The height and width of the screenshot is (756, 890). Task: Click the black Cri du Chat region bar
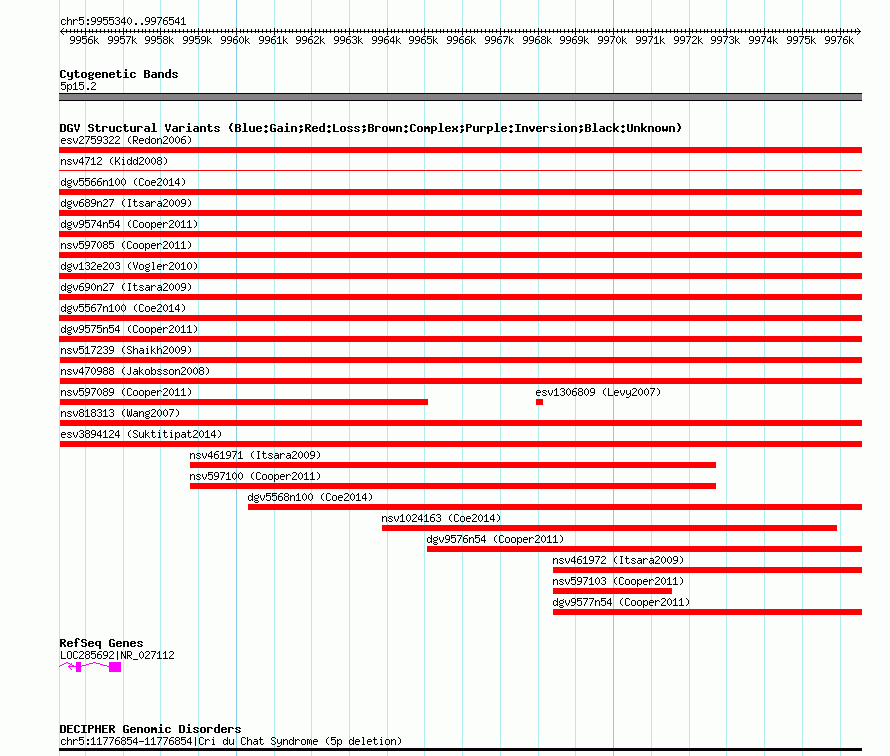[460, 750]
